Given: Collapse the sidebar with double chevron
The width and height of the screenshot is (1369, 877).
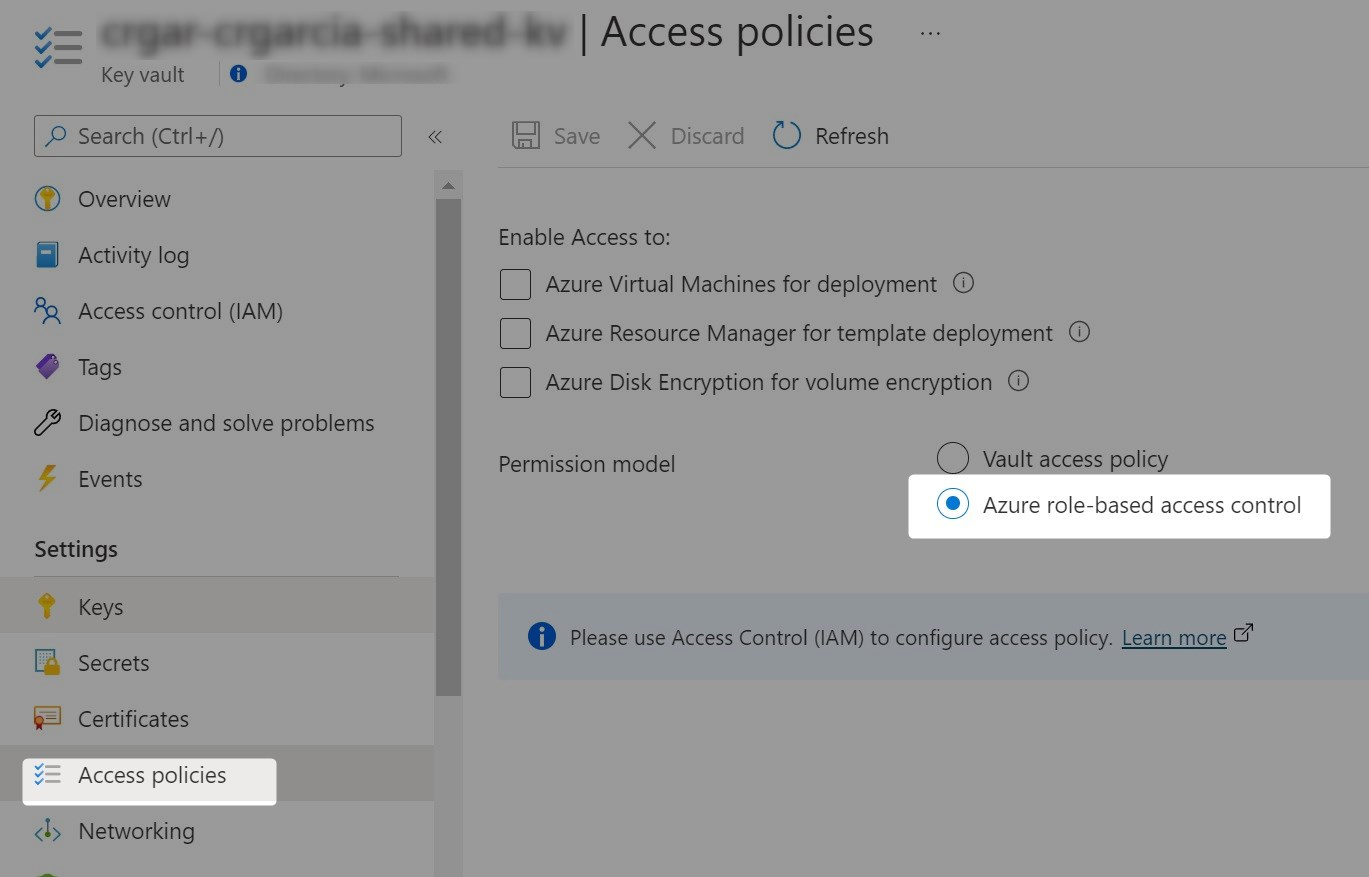Looking at the screenshot, I should click(435, 137).
